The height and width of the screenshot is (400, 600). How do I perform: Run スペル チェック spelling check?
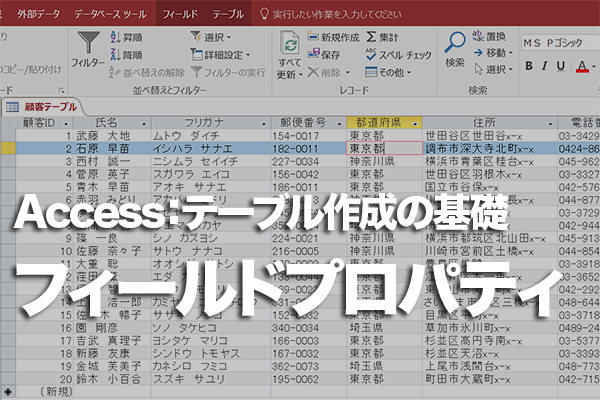(398, 55)
